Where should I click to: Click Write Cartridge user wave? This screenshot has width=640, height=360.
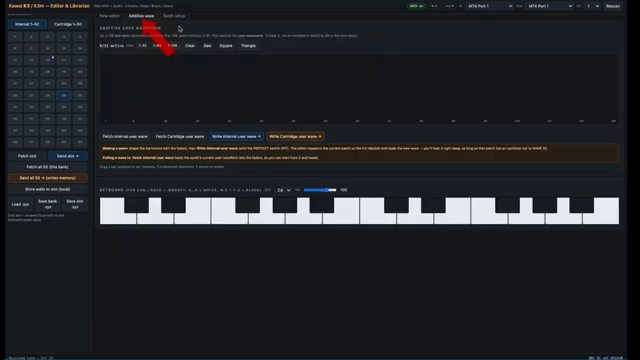pyautogui.click(x=295, y=136)
